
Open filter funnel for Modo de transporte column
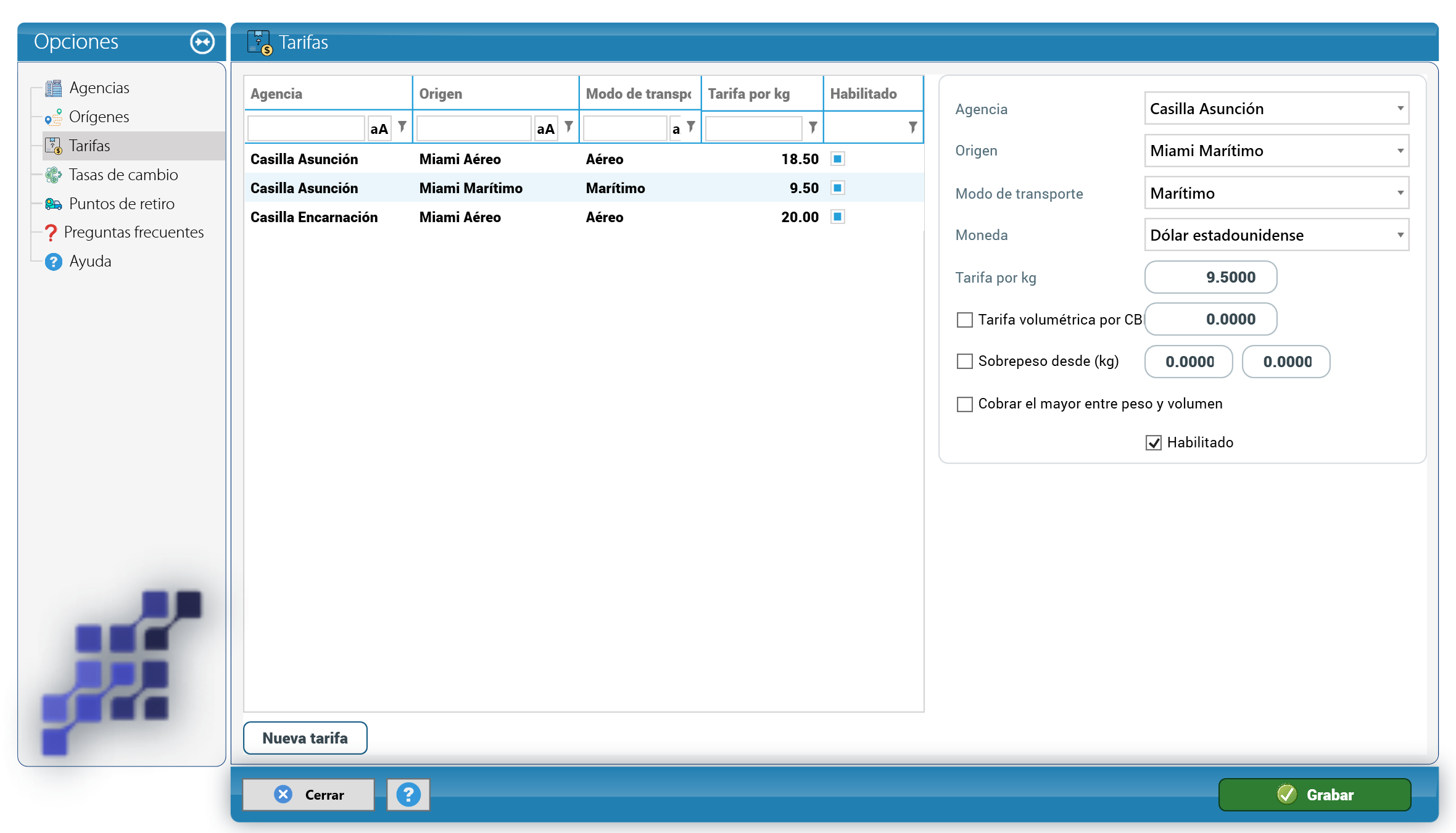[691, 127]
